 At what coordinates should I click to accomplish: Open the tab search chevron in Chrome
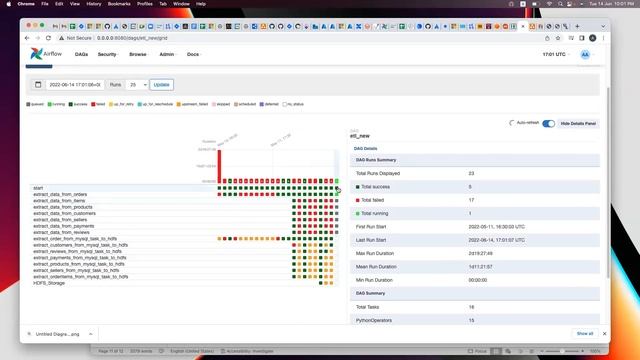tap(603, 26)
